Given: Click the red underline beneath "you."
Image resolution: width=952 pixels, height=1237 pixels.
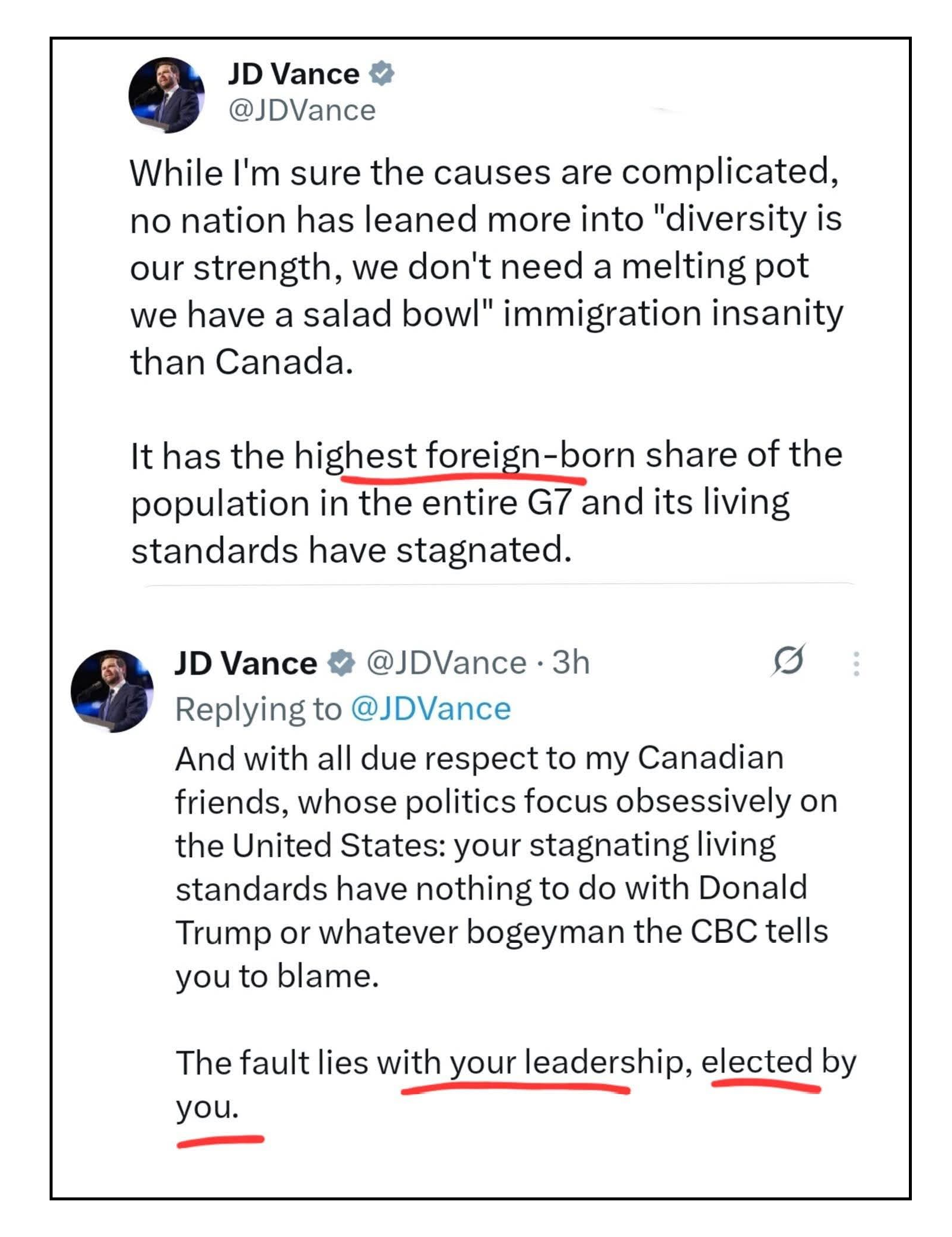Looking at the screenshot, I should (220, 1141).
